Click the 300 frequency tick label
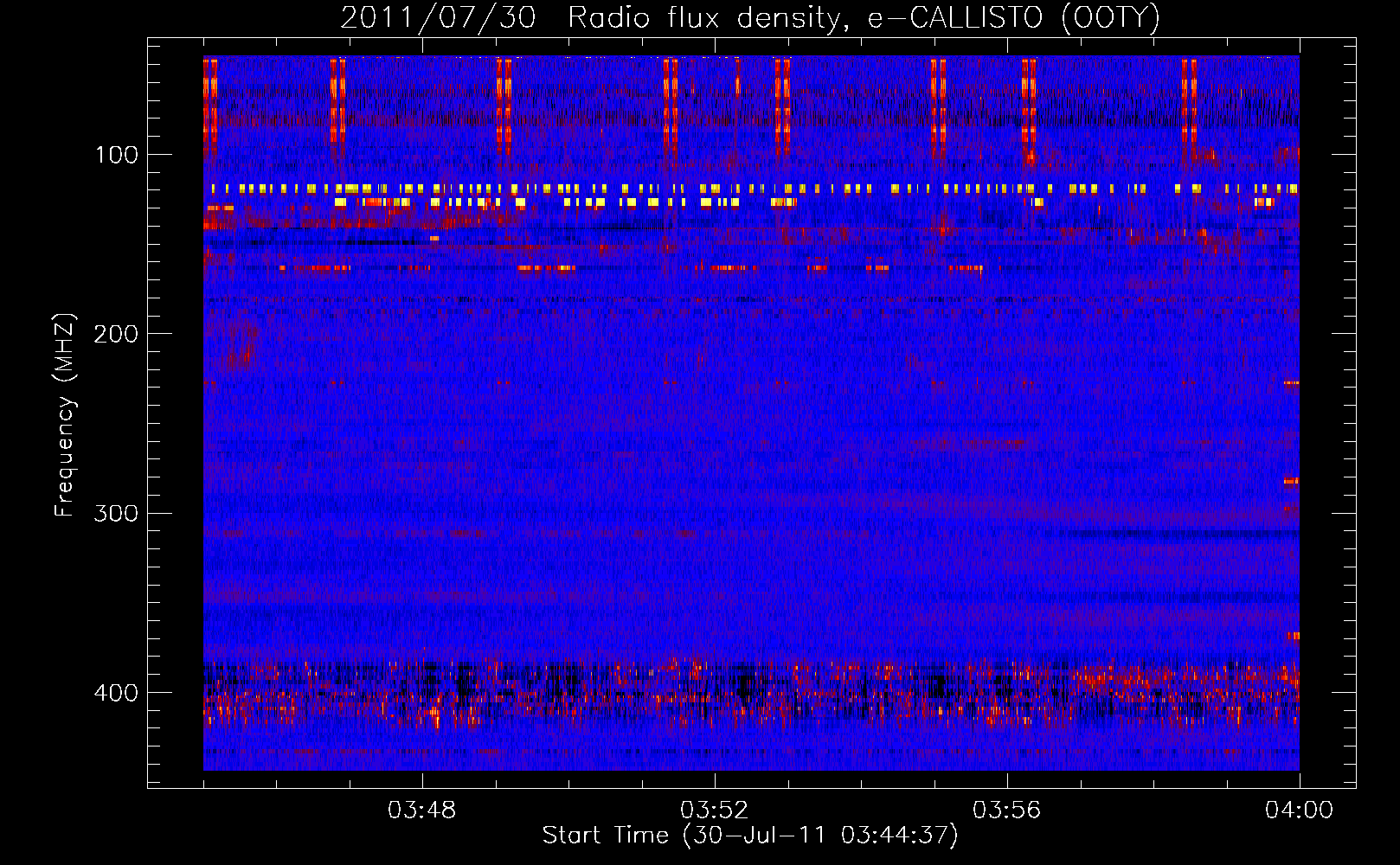Viewport: 1400px width, 865px height. tap(115, 514)
